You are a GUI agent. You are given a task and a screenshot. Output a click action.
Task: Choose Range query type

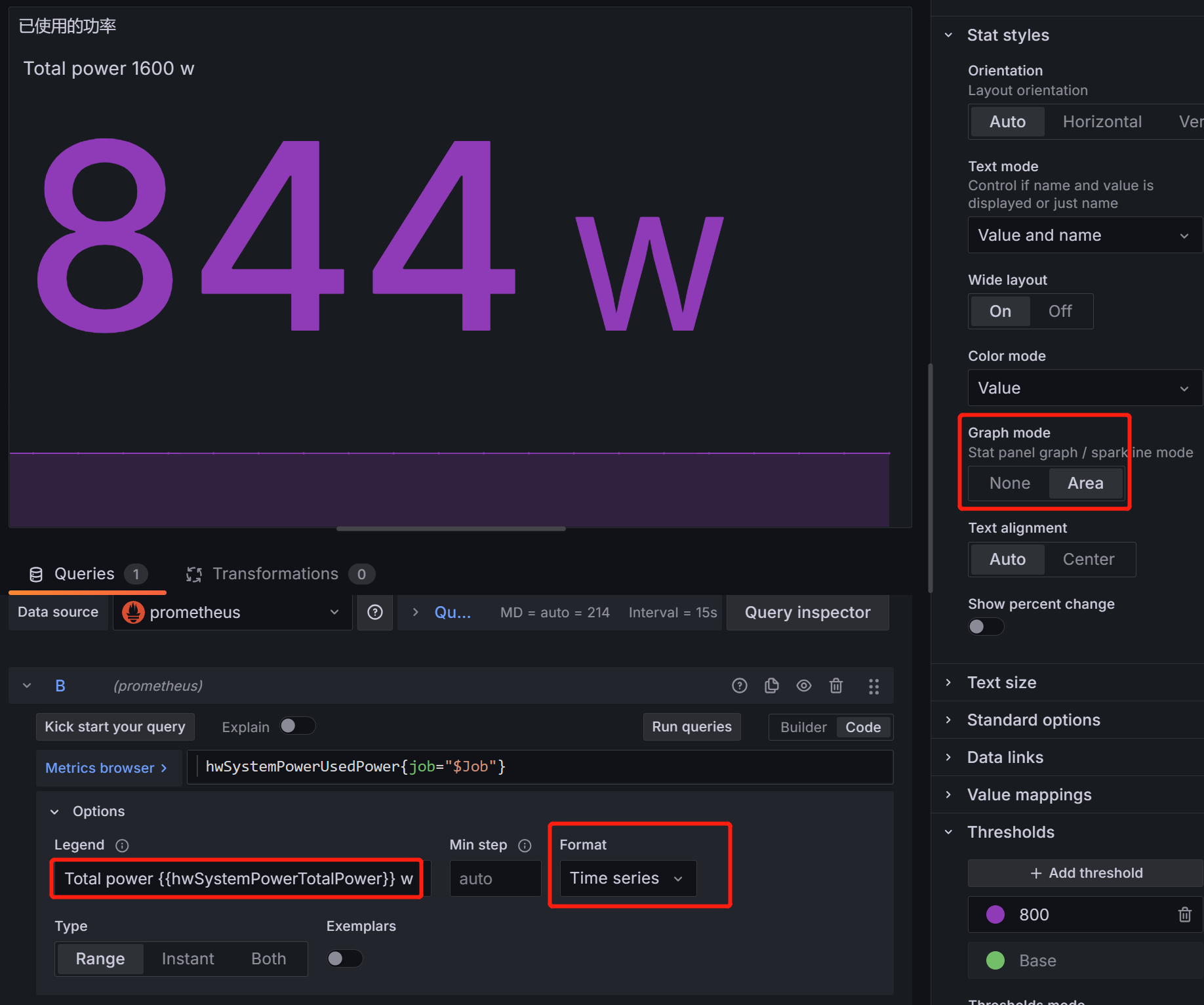tap(100, 958)
